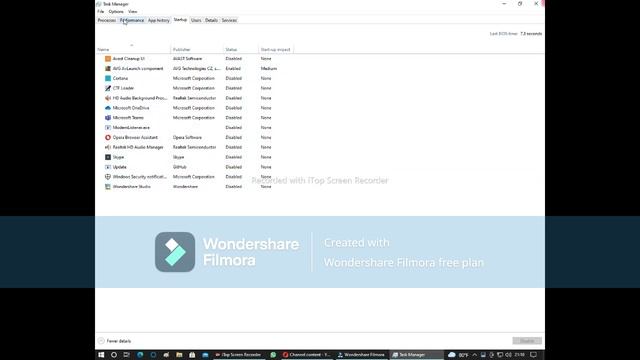
Task: Click the Windows Security notification shield icon
Action: [108, 177]
